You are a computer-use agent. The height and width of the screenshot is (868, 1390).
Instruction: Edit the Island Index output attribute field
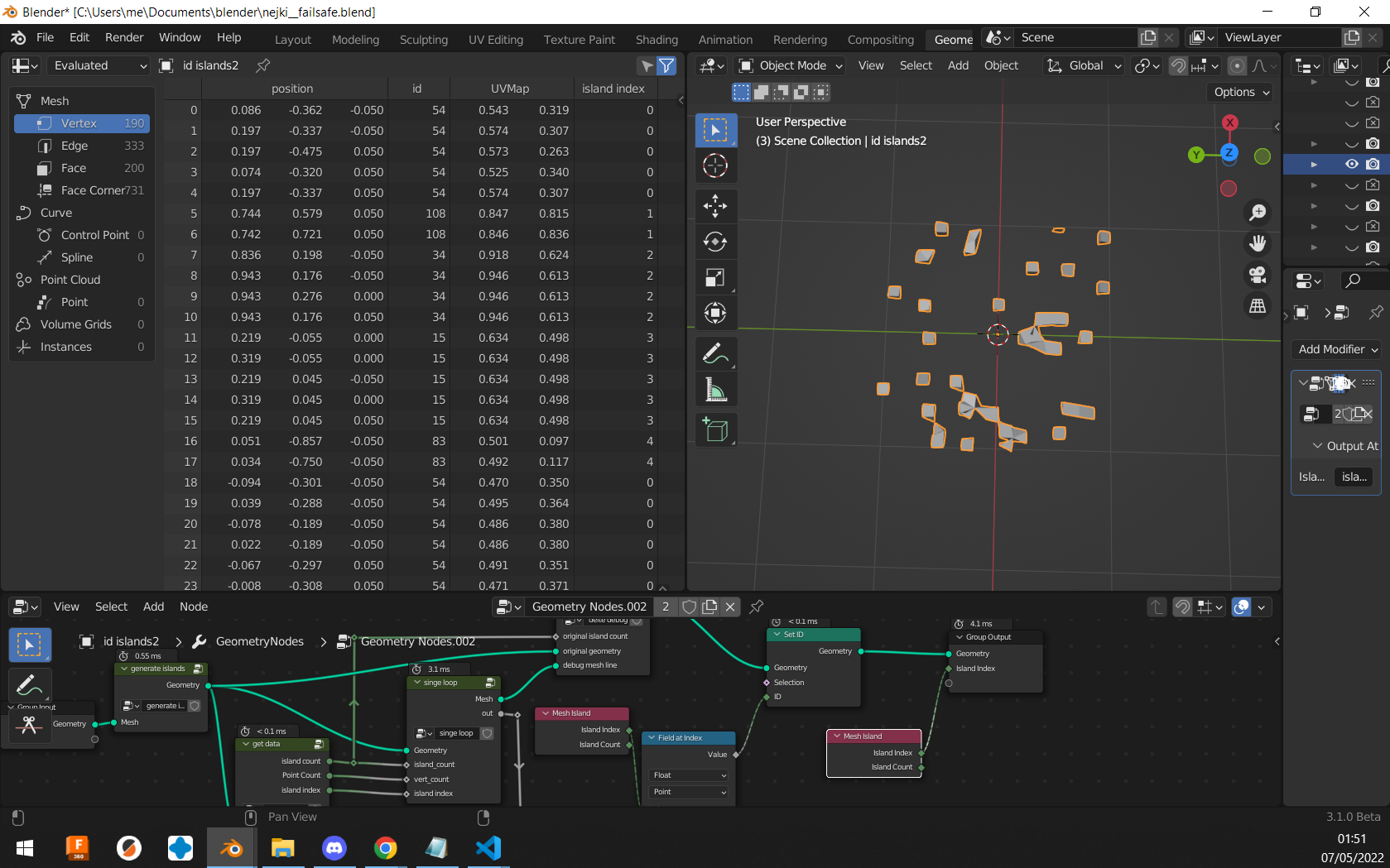click(1354, 477)
